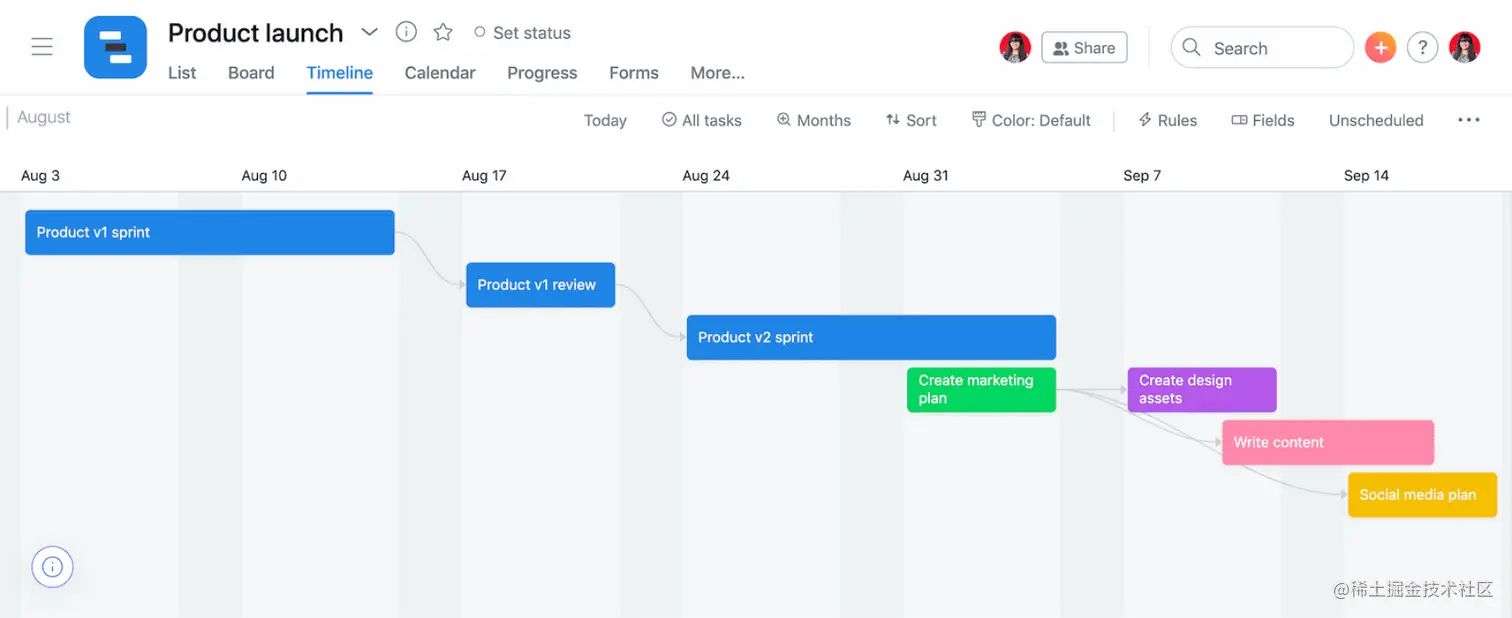
Task: Click the Today button
Action: tap(605, 120)
